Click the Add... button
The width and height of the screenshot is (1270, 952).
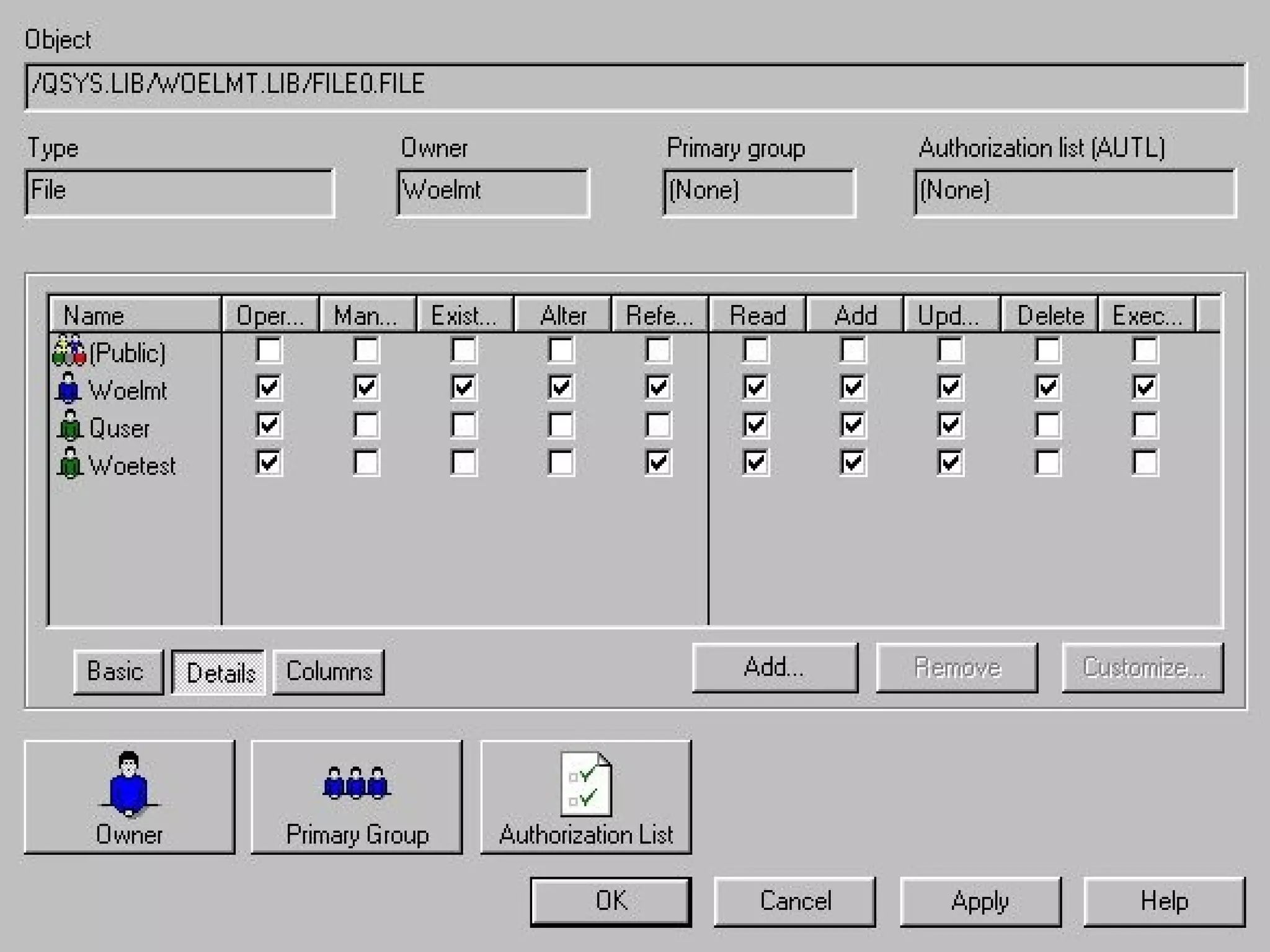coord(775,668)
